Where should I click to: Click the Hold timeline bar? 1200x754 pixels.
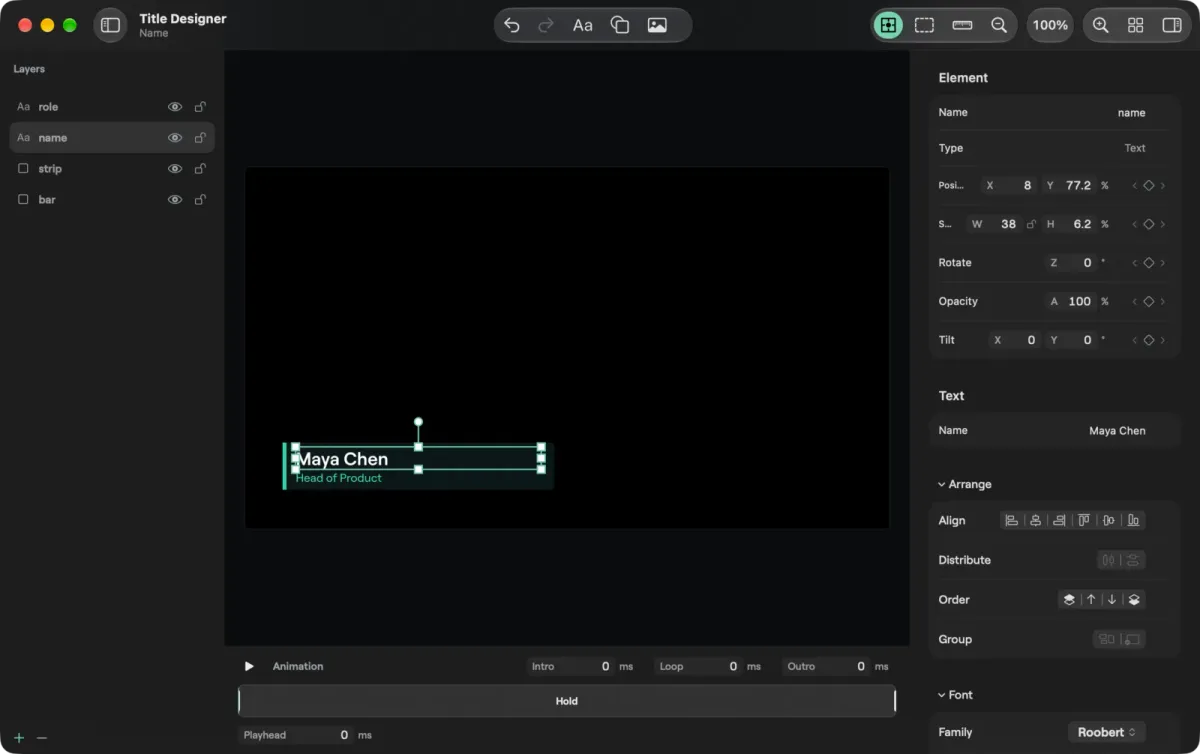(x=567, y=701)
